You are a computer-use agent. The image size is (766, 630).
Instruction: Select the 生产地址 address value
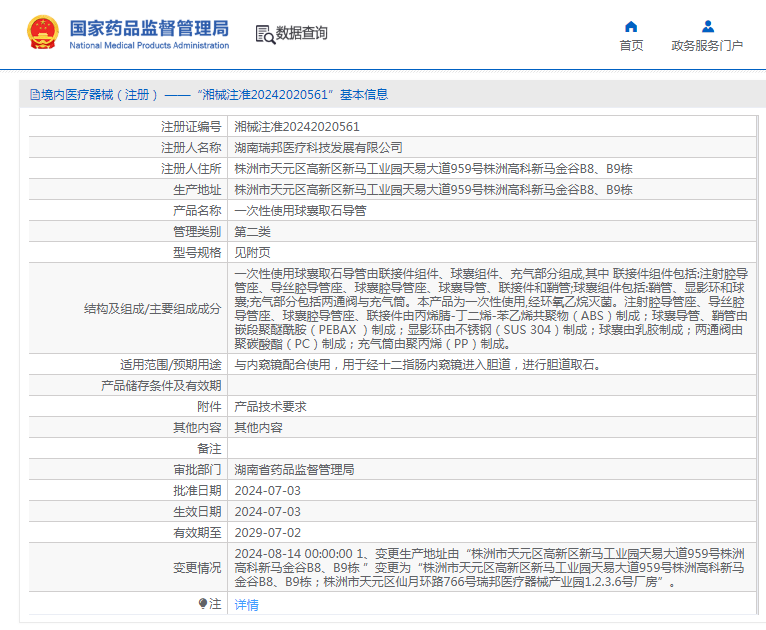pos(433,190)
